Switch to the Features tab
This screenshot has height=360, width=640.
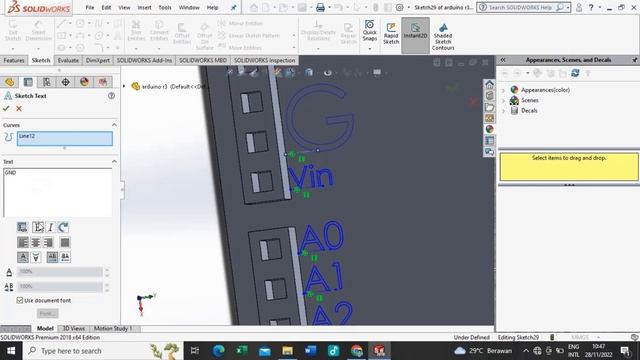pyautogui.click(x=14, y=60)
